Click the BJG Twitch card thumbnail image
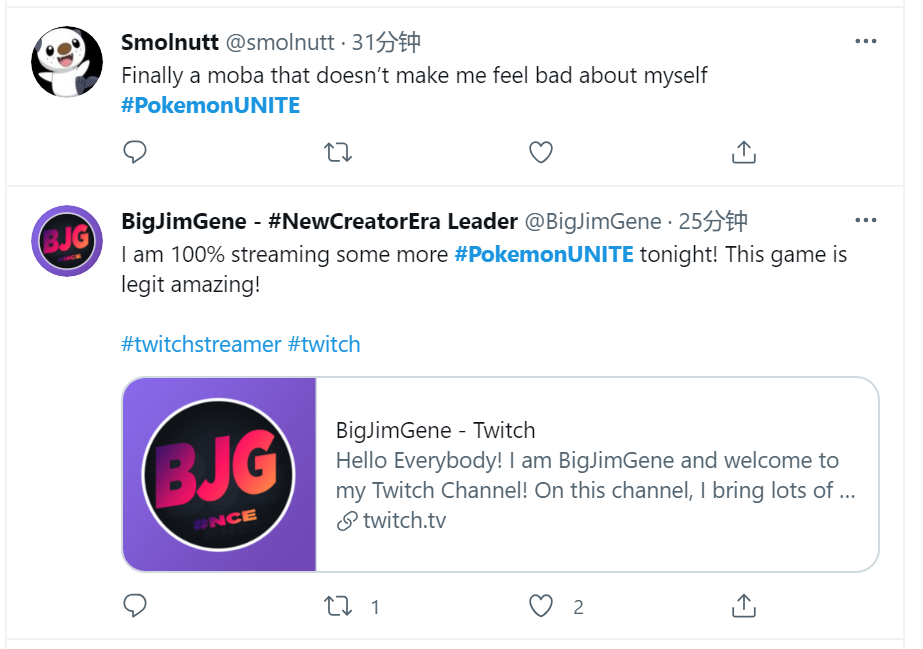923x649 pixels. coord(220,474)
